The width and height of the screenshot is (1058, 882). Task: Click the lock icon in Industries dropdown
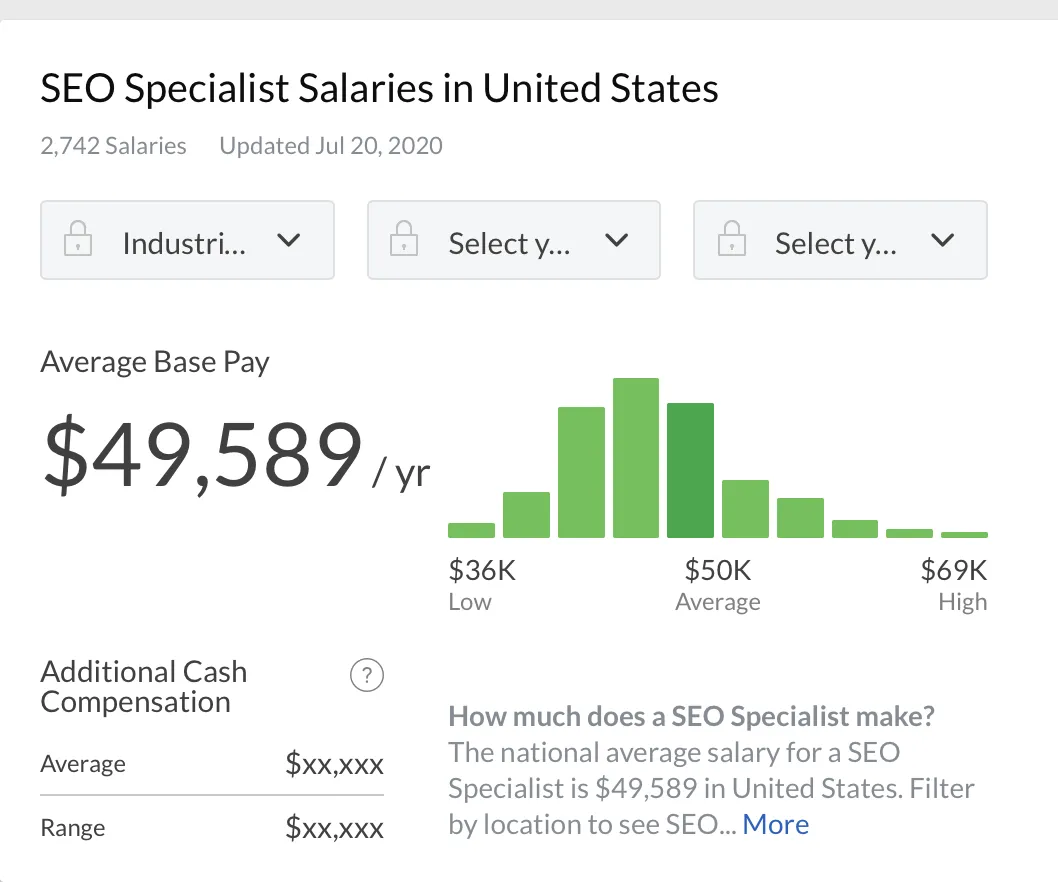(x=78, y=239)
